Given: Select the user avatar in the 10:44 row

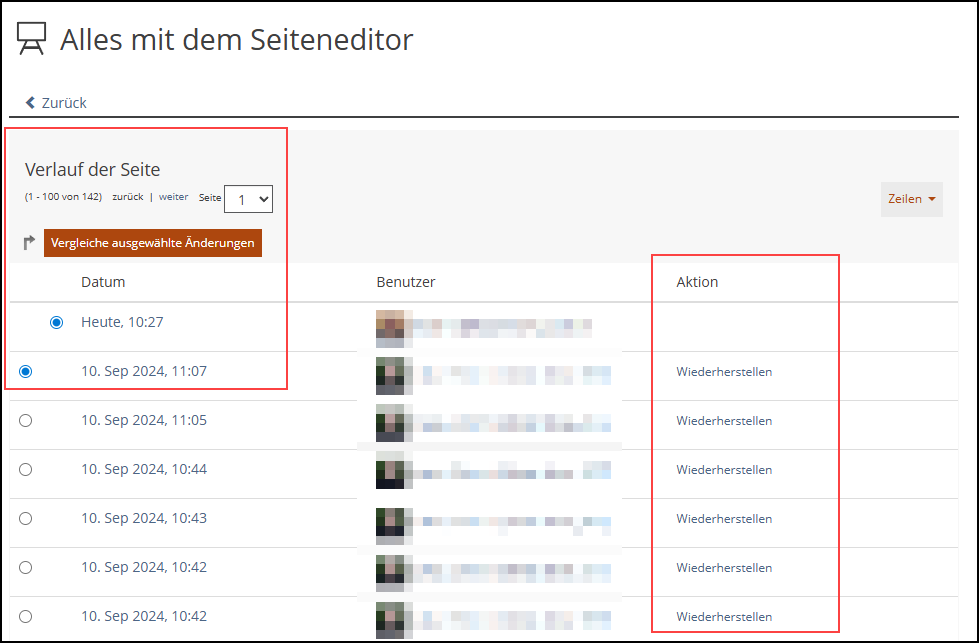Looking at the screenshot, I should (x=390, y=470).
